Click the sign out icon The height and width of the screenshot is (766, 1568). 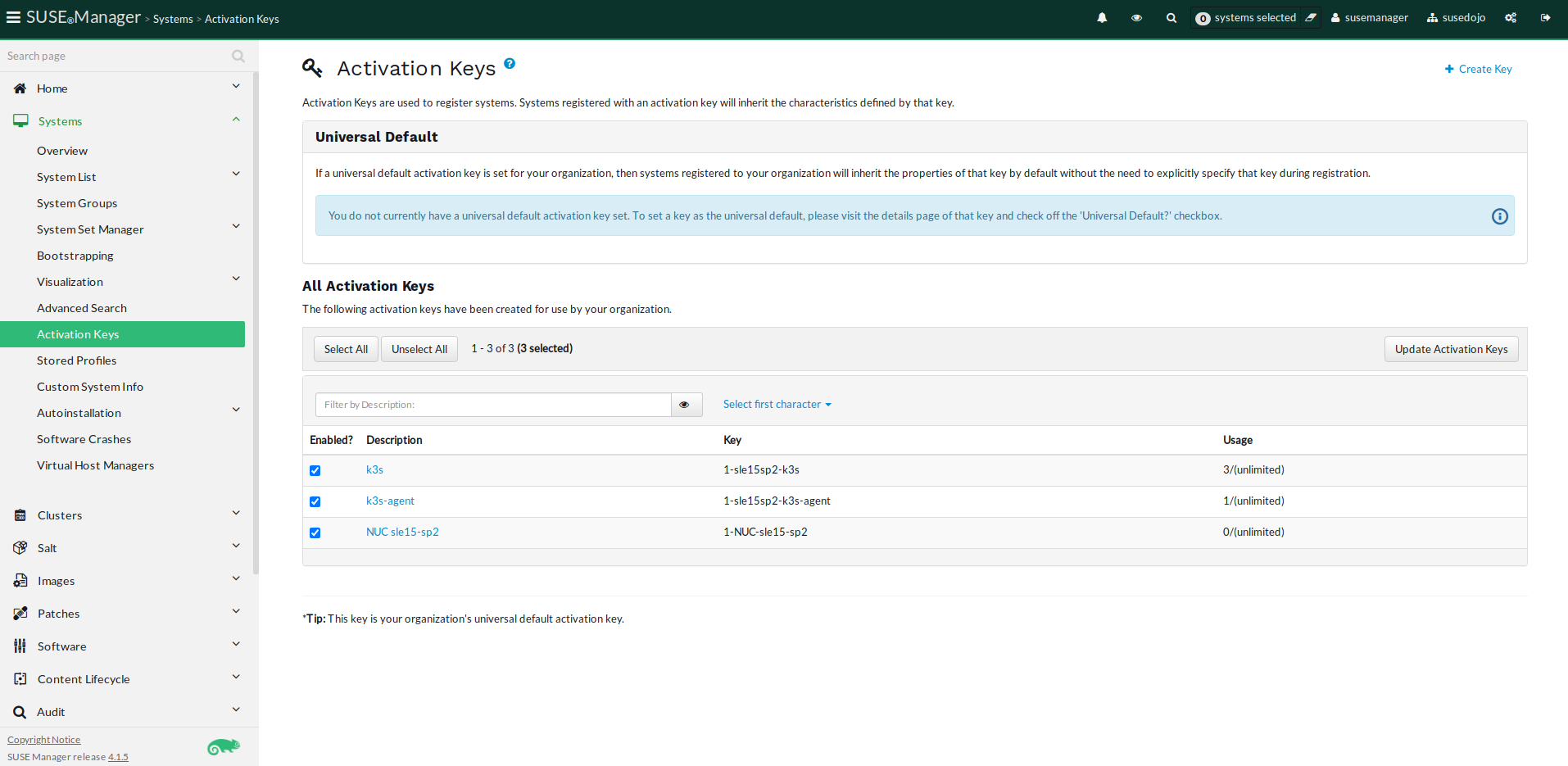[1545, 18]
